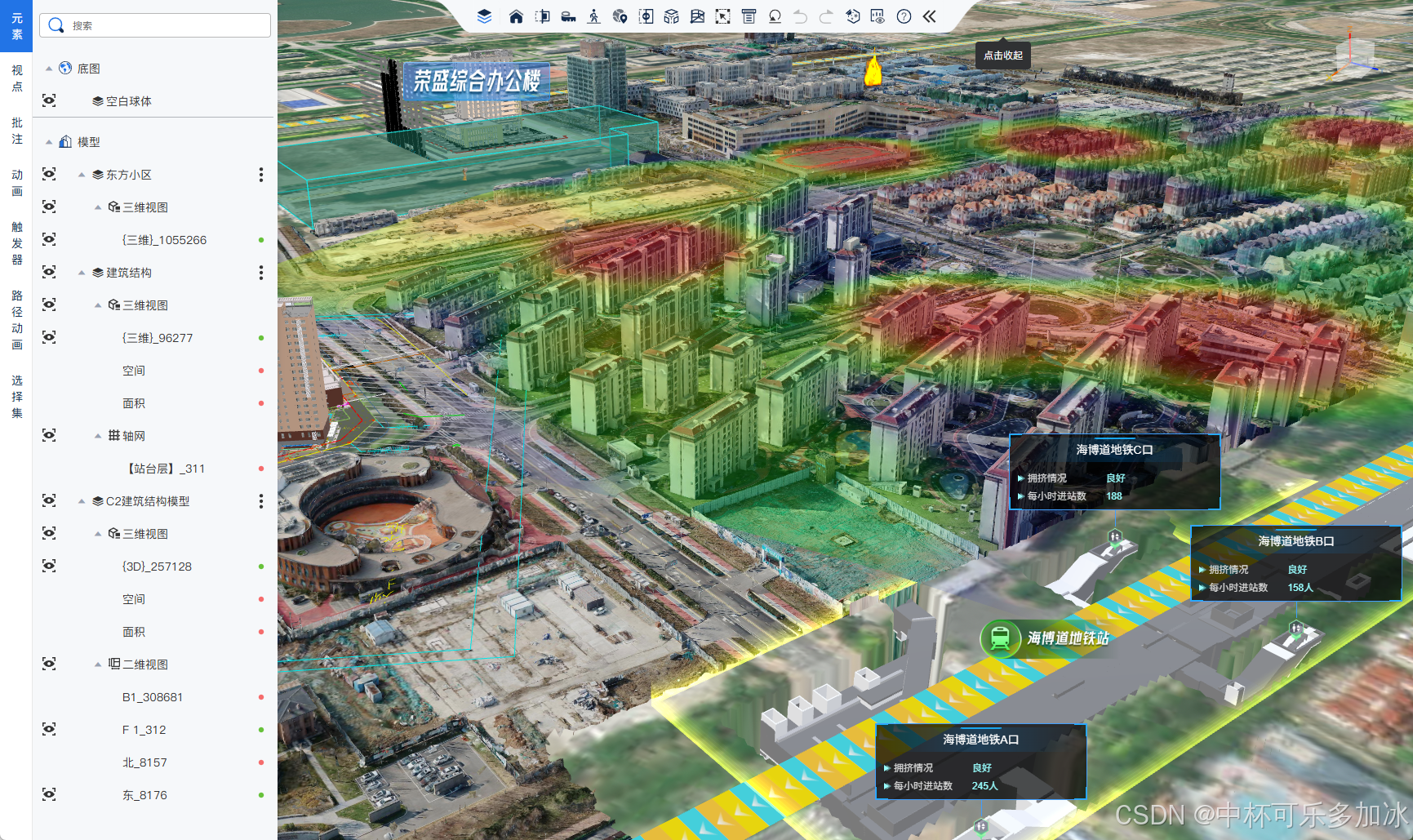
Task: Switch to the 视点 sidebar tab
Action: pos(16,78)
